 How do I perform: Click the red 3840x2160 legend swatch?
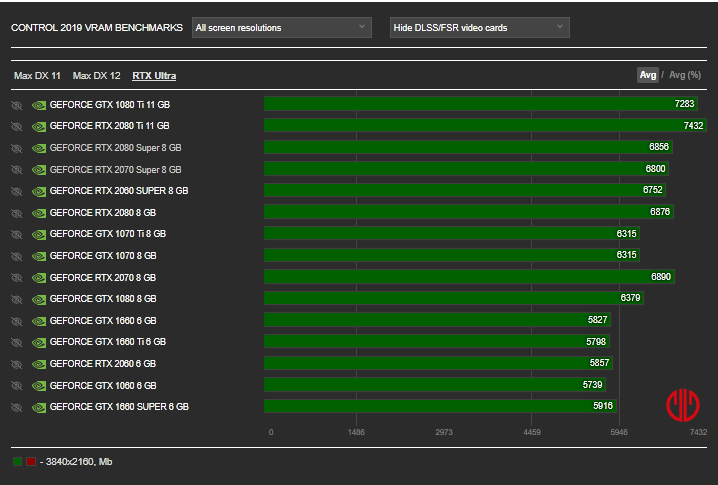click(x=31, y=461)
